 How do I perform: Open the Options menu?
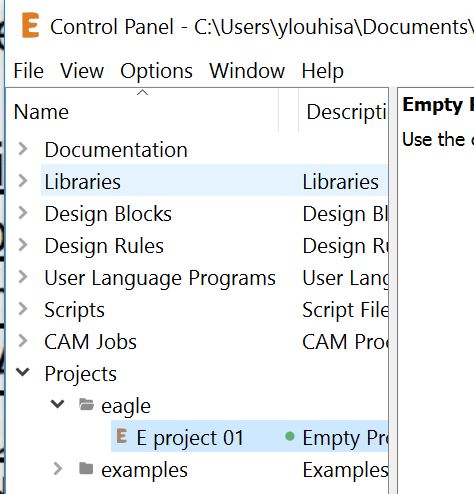tap(156, 71)
